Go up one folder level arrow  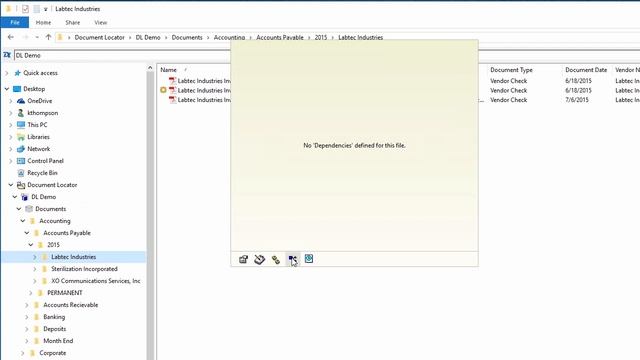click(x=48, y=37)
